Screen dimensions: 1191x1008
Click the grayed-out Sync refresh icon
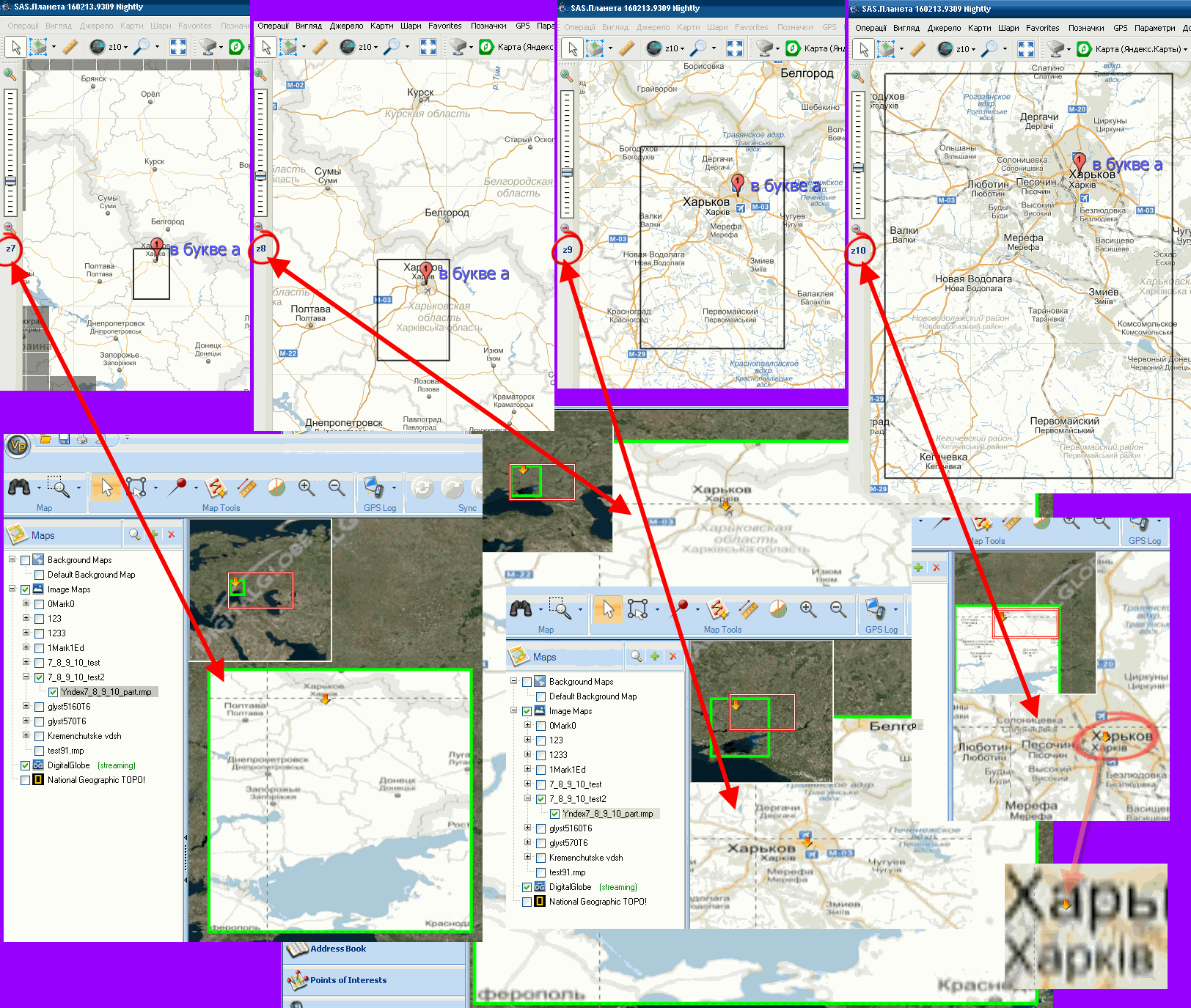tap(422, 488)
